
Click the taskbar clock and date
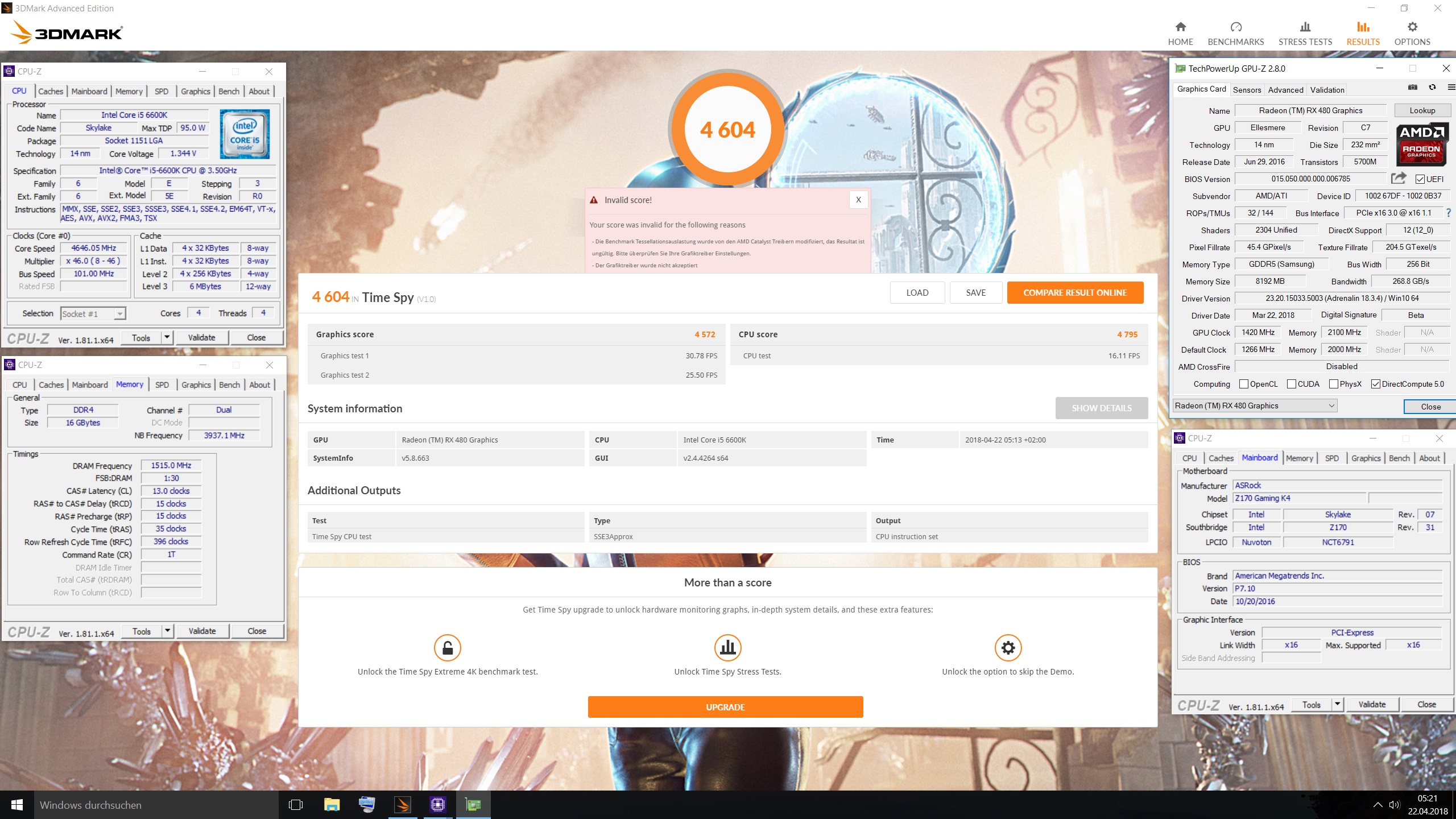1428,805
